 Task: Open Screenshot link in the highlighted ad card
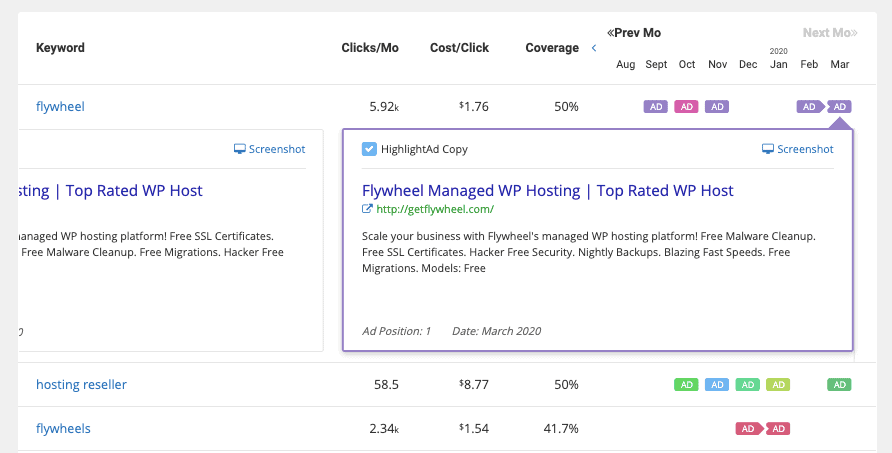tap(798, 149)
